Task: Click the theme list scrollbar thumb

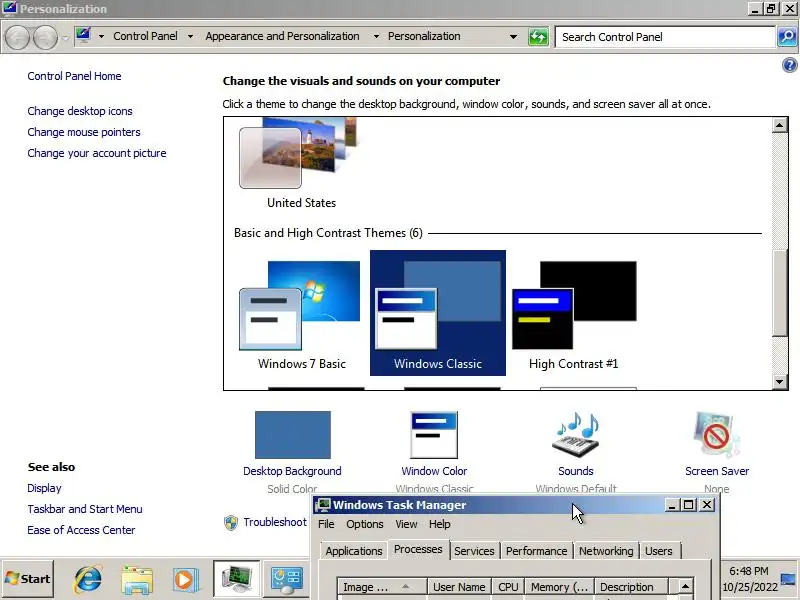Action: 779,292
